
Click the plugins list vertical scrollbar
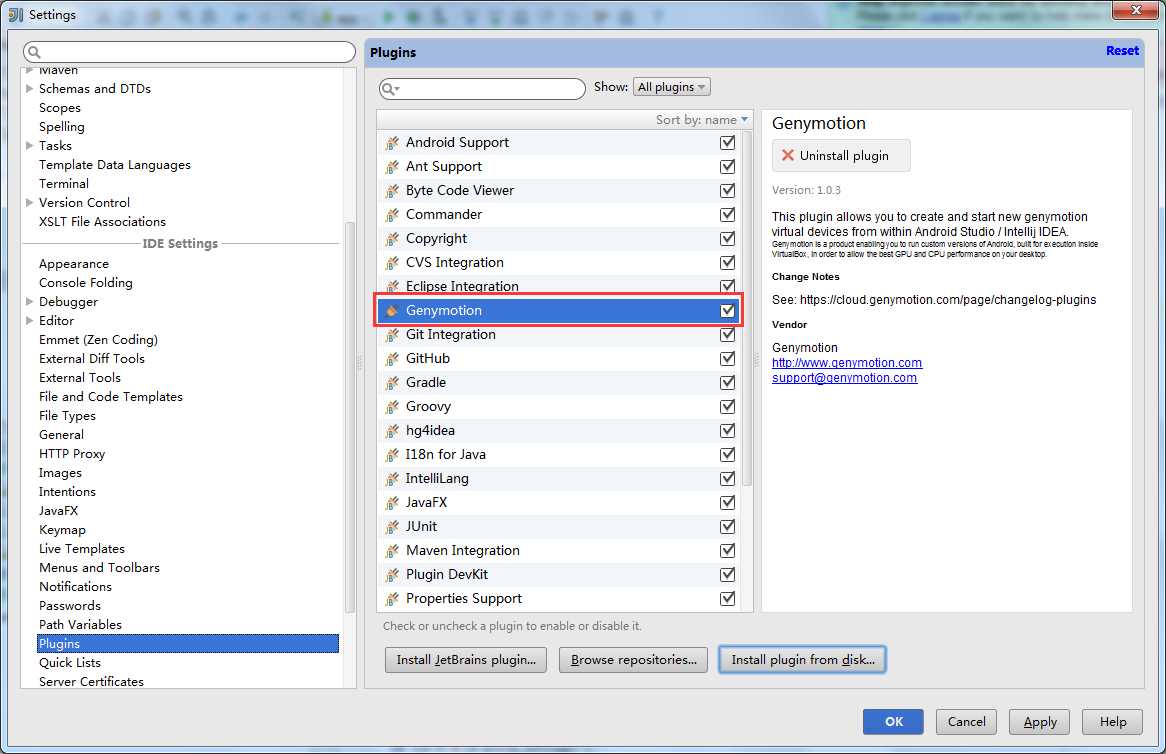point(747,309)
